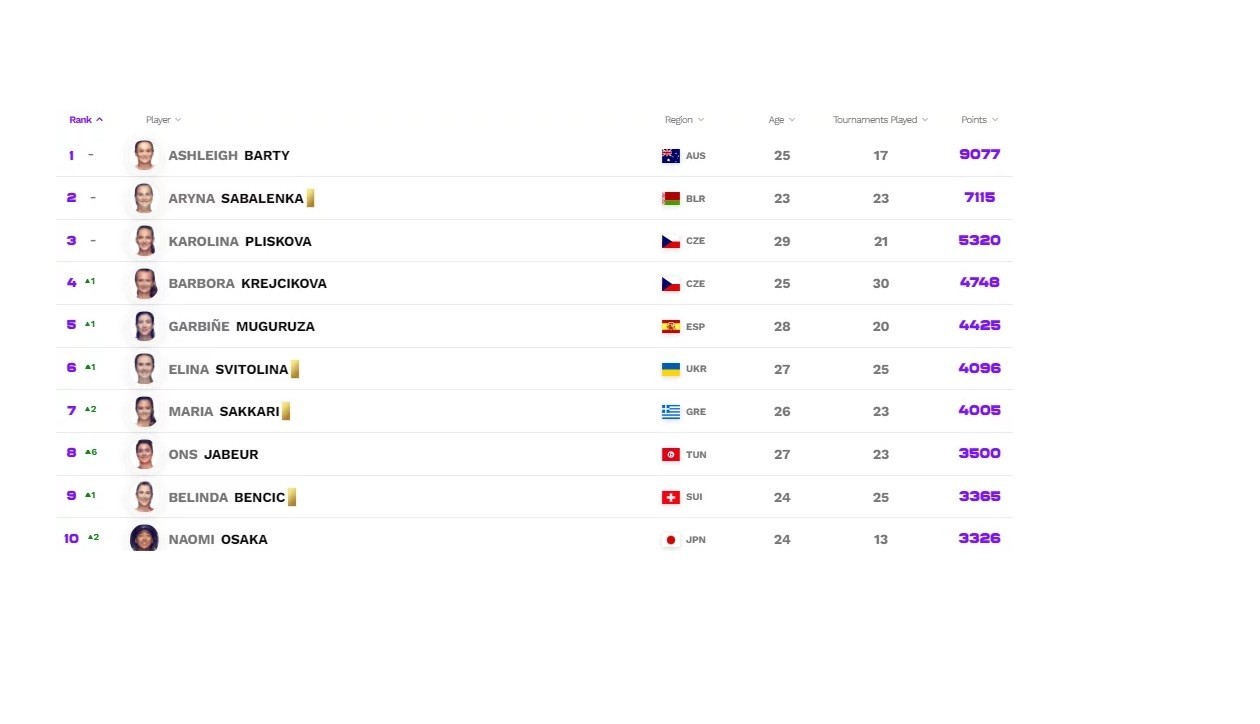Click Karolina Pliskova's profile photo
This screenshot has height=724, width=1260.
point(145,241)
